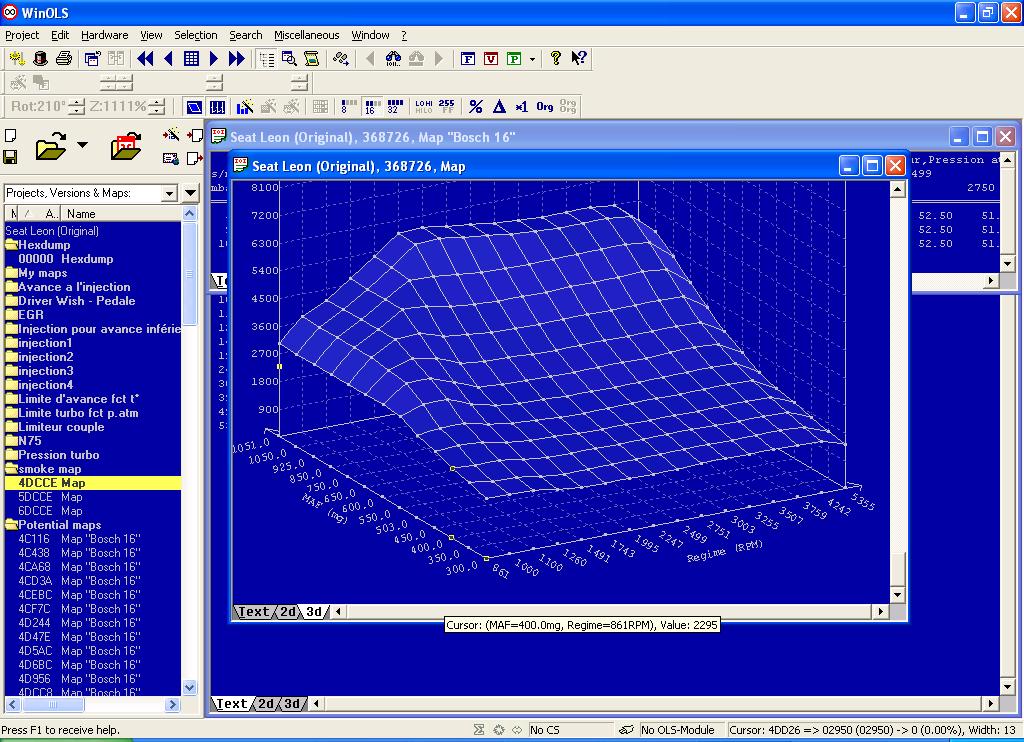
Task: Expand the EGR folder
Action: pos(11,315)
